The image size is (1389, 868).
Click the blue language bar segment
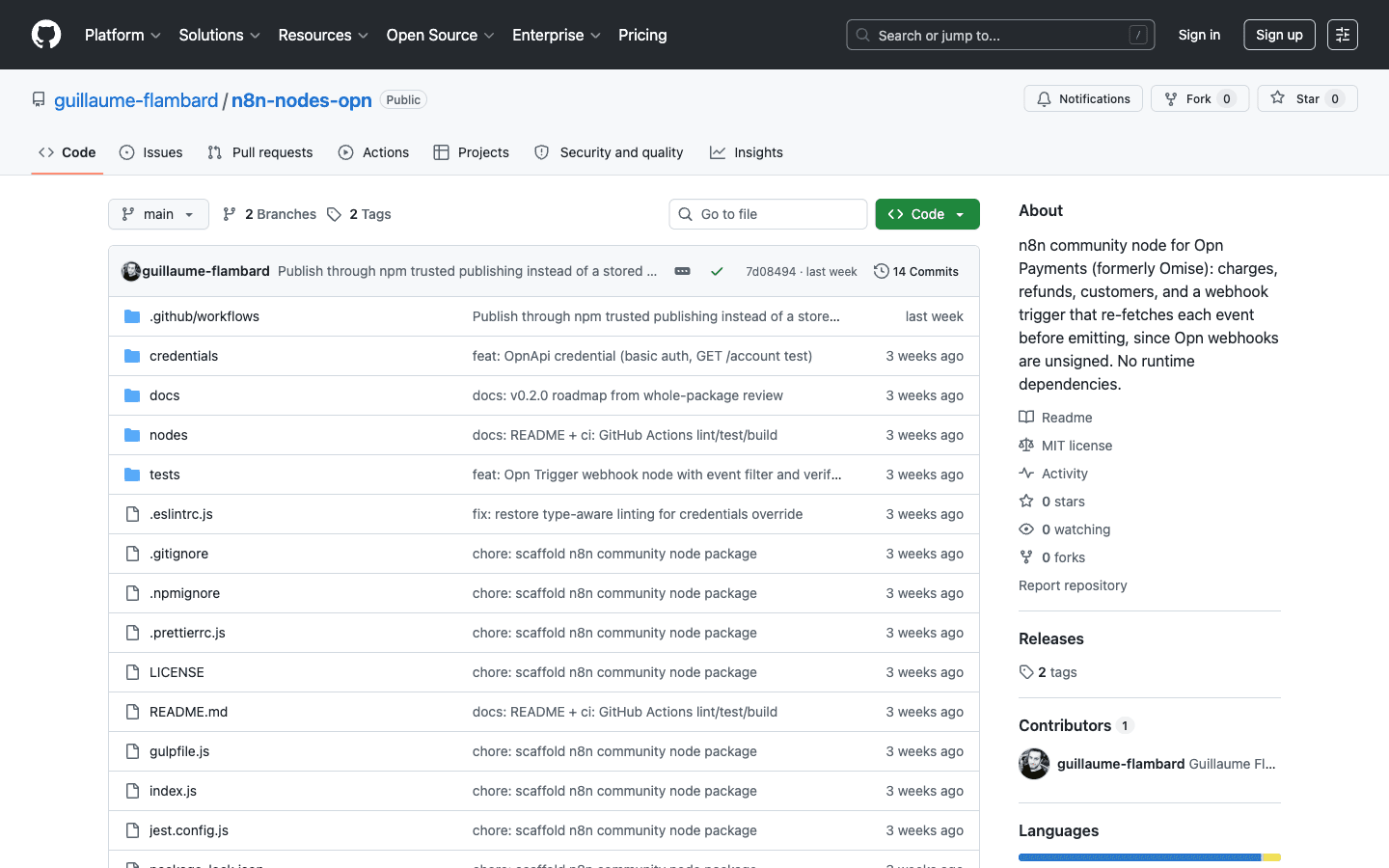click(1139, 857)
